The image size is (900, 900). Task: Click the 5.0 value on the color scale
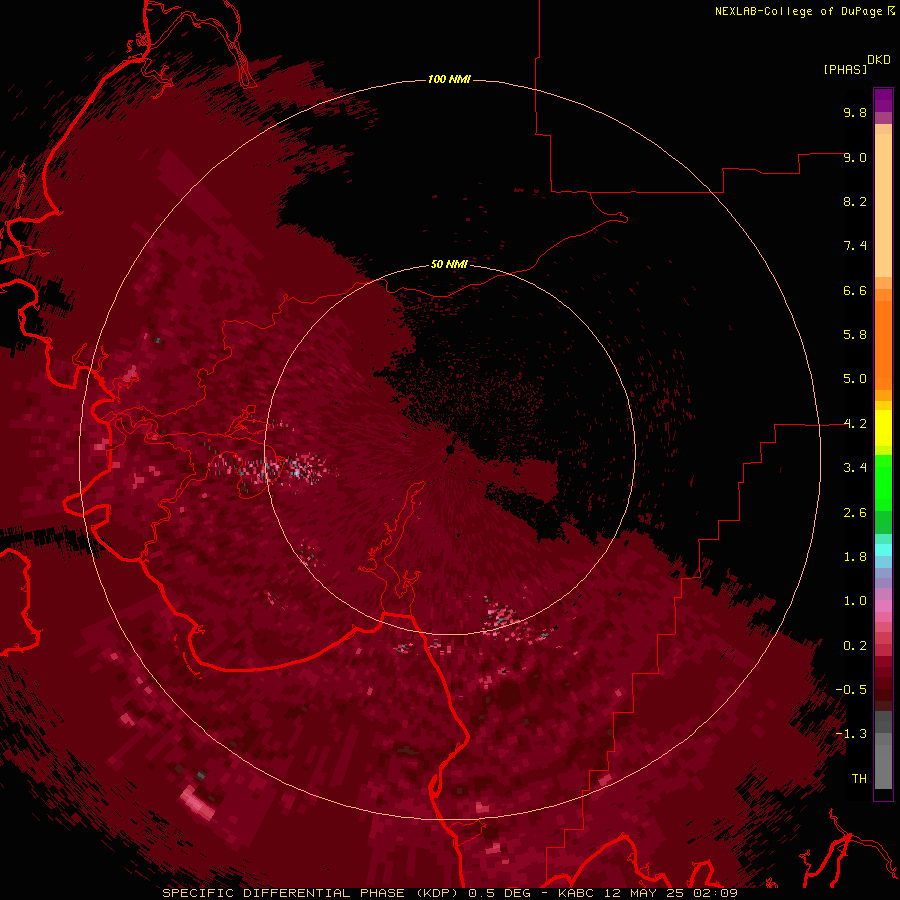click(x=855, y=379)
